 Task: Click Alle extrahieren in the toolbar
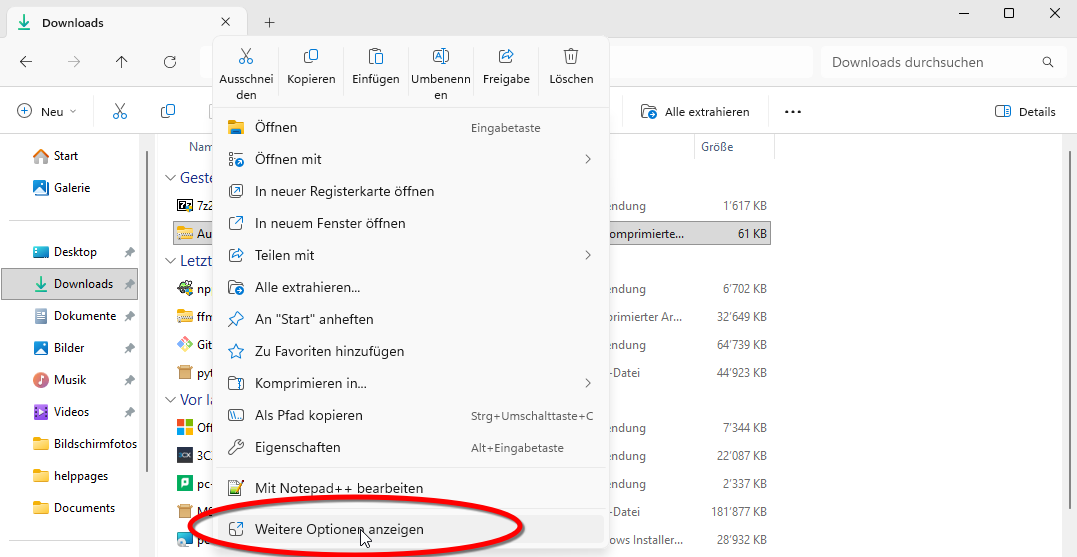(695, 111)
